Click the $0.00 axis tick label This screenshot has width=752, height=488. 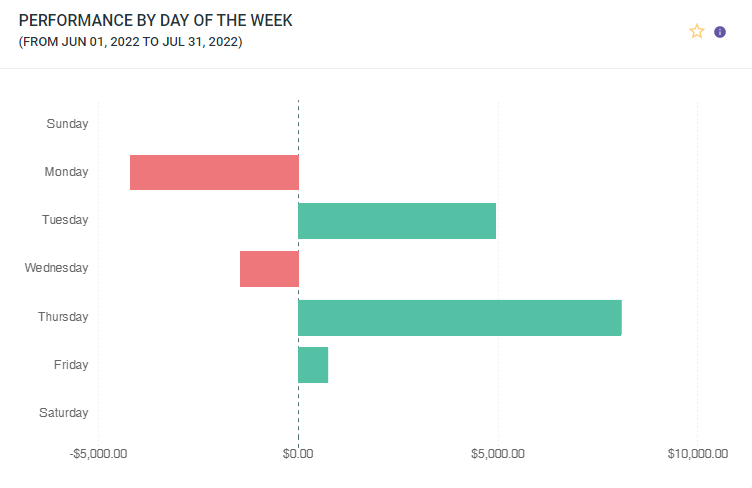(x=298, y=454)
